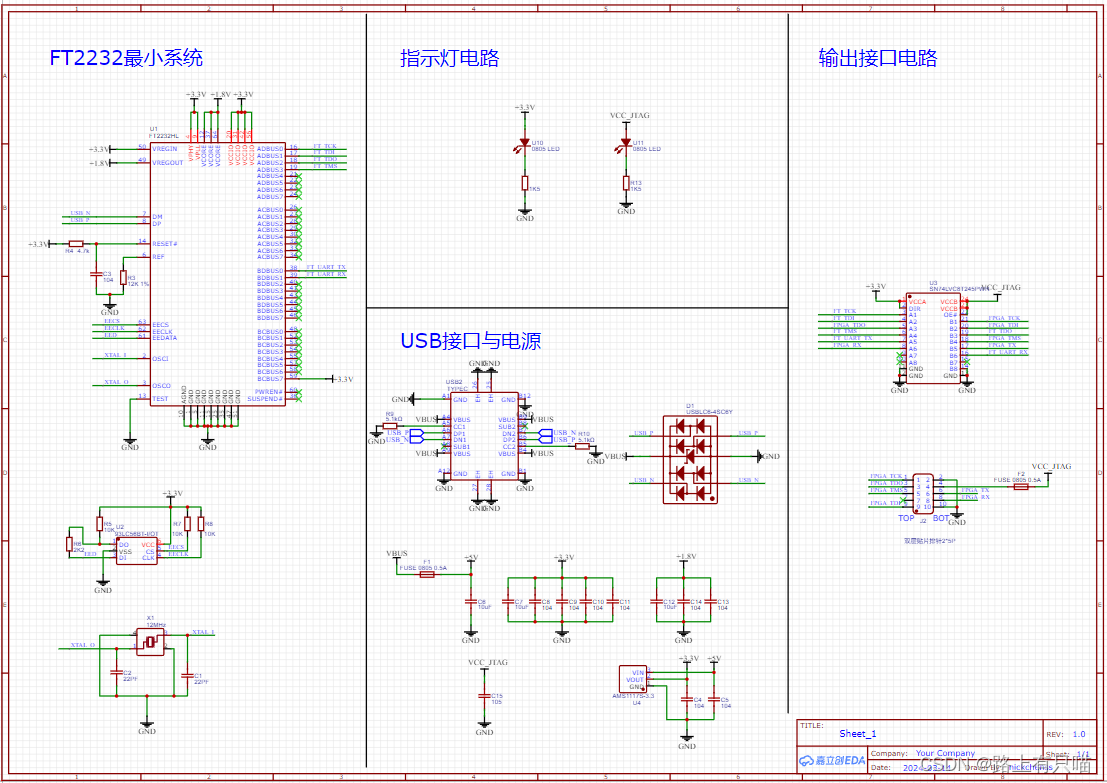Select the USBLC6-4SC6Y diode array D1
Viewport: 1107px width, 783px height.
[x=690, y=460]
